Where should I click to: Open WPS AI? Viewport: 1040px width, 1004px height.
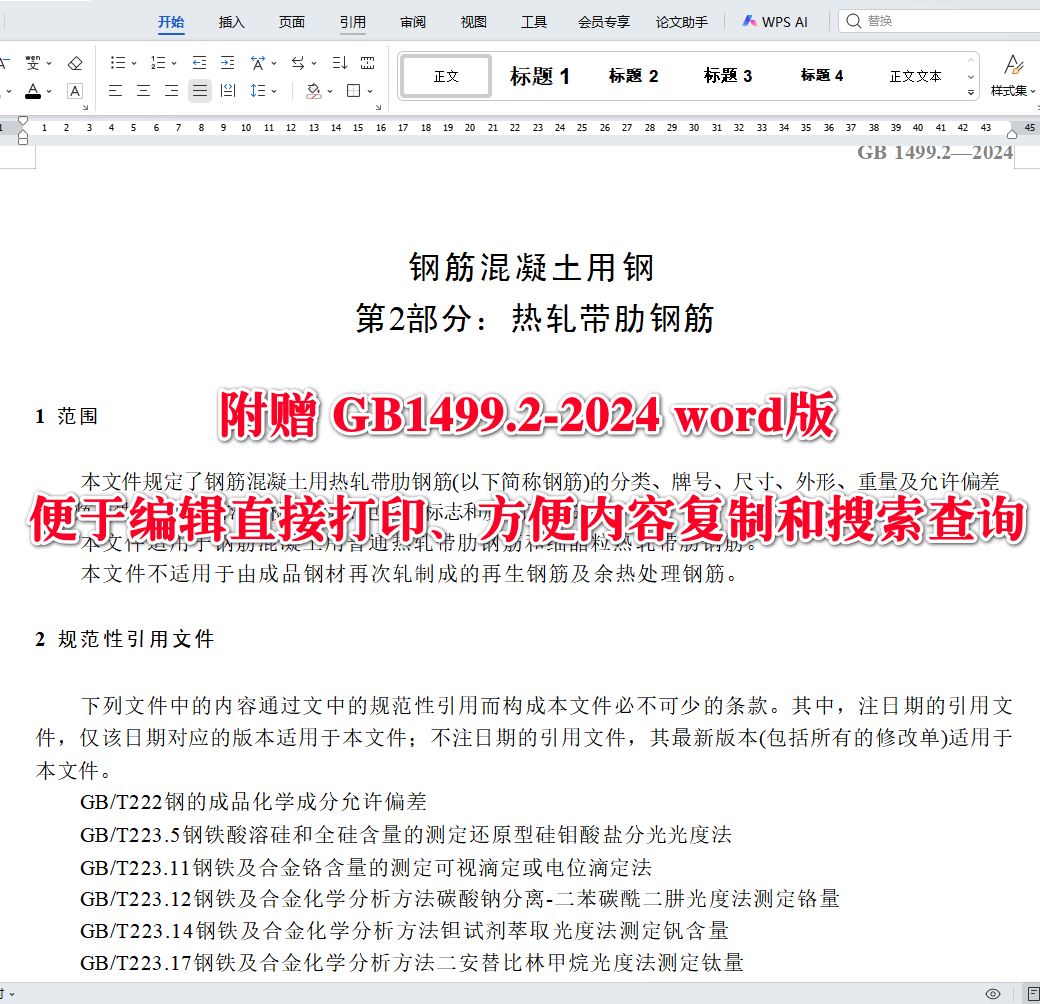(x=775, y=22)
